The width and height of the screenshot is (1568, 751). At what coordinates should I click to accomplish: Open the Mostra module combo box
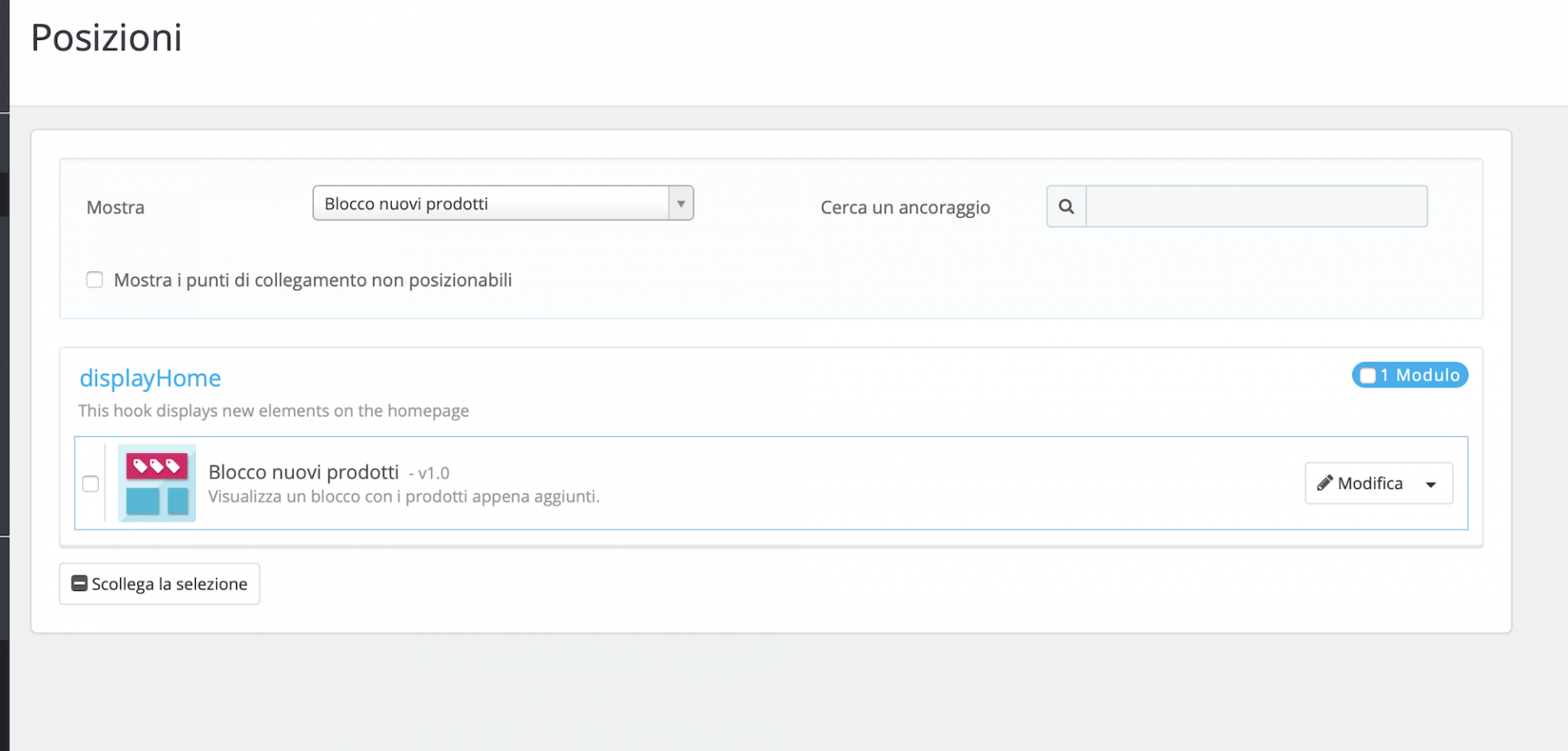pos(490,203)
